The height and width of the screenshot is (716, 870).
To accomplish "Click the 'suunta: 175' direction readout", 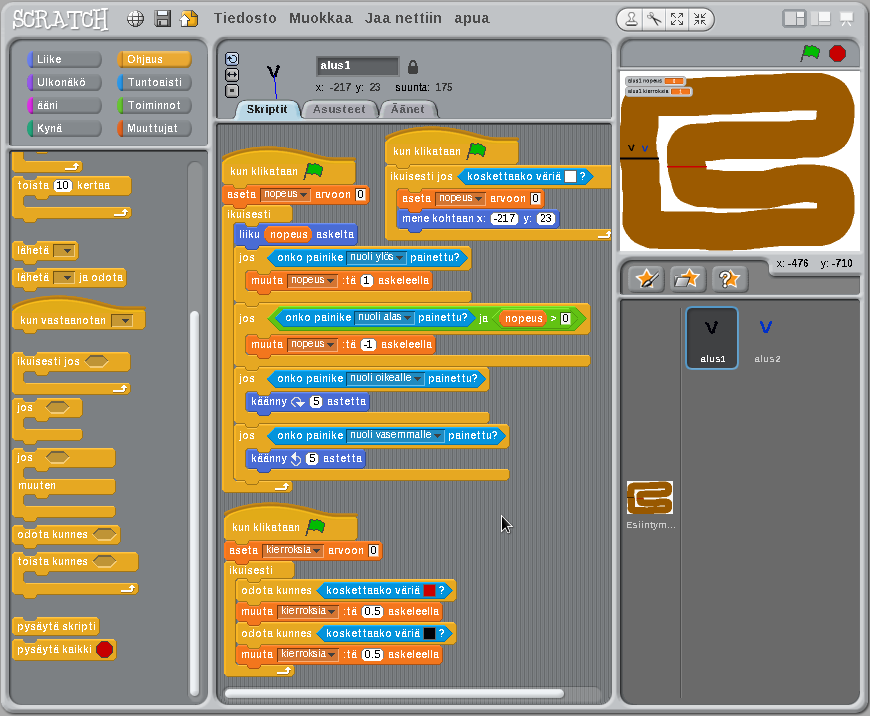I will (423, 88).
